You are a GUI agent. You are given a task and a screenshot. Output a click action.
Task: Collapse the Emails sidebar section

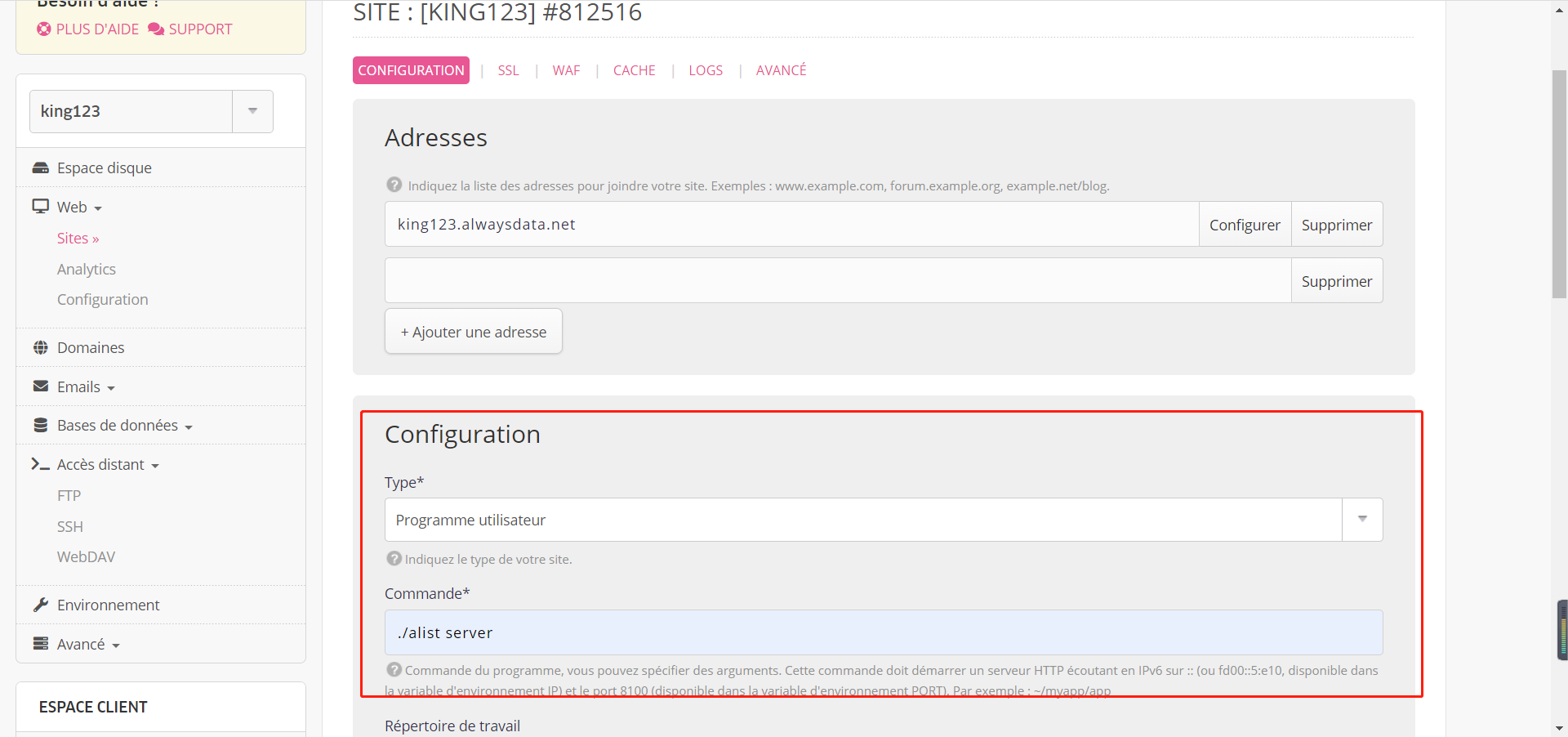[x=86, y=386]
